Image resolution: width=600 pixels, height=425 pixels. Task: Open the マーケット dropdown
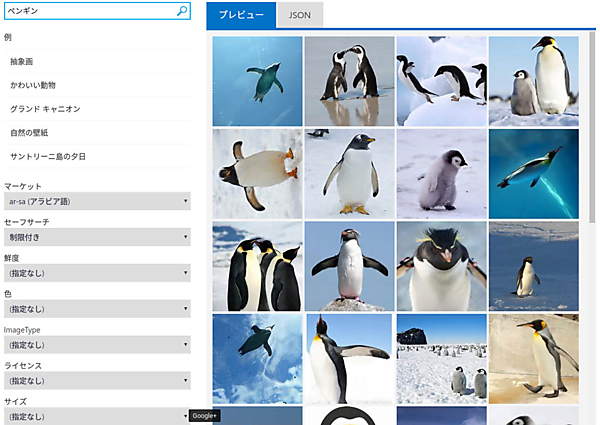(96, 202)
